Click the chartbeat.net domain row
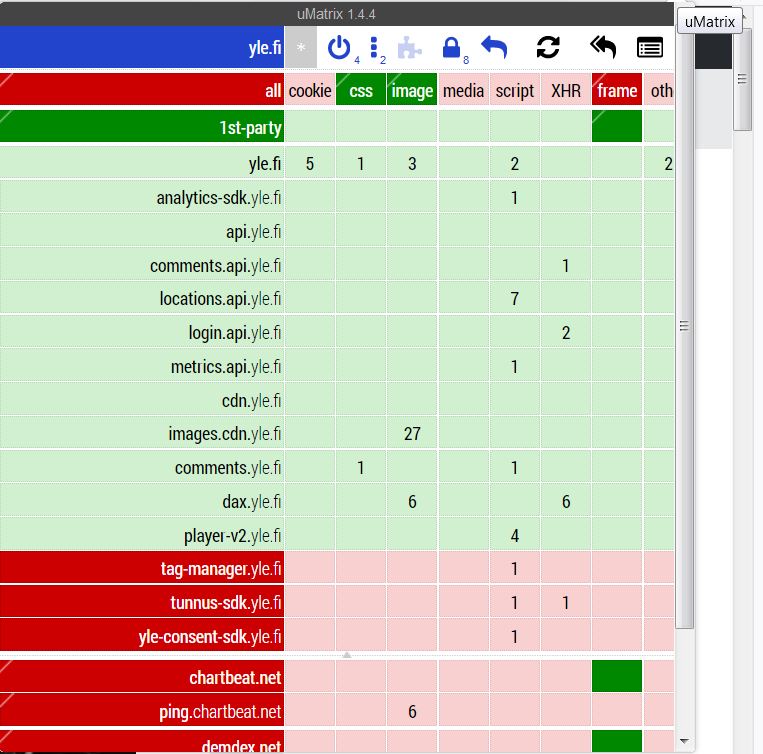Image resolution: width=763 pixels, height=754 pixels. [142, 676]
